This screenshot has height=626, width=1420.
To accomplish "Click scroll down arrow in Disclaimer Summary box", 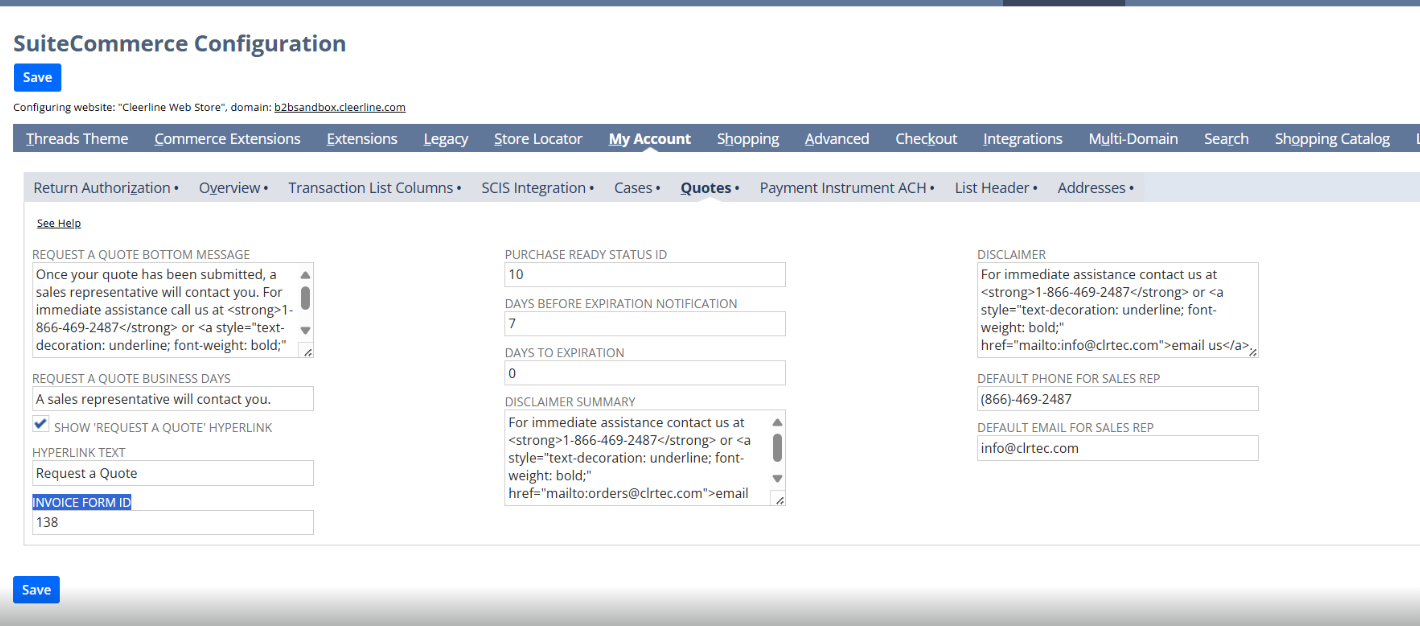I will (x=777, y=479).
